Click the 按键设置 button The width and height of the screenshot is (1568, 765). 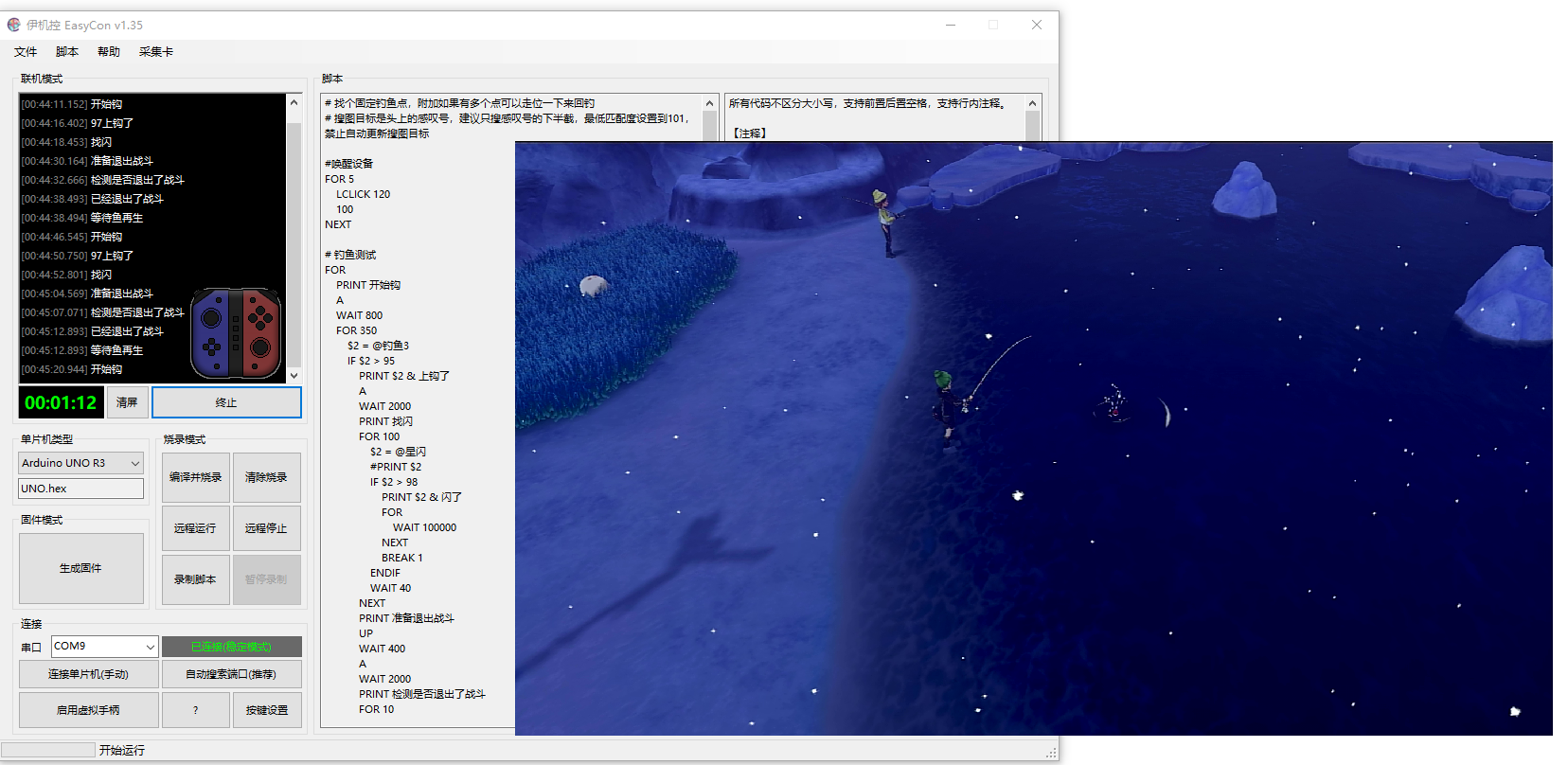click(x=267, y=710)
